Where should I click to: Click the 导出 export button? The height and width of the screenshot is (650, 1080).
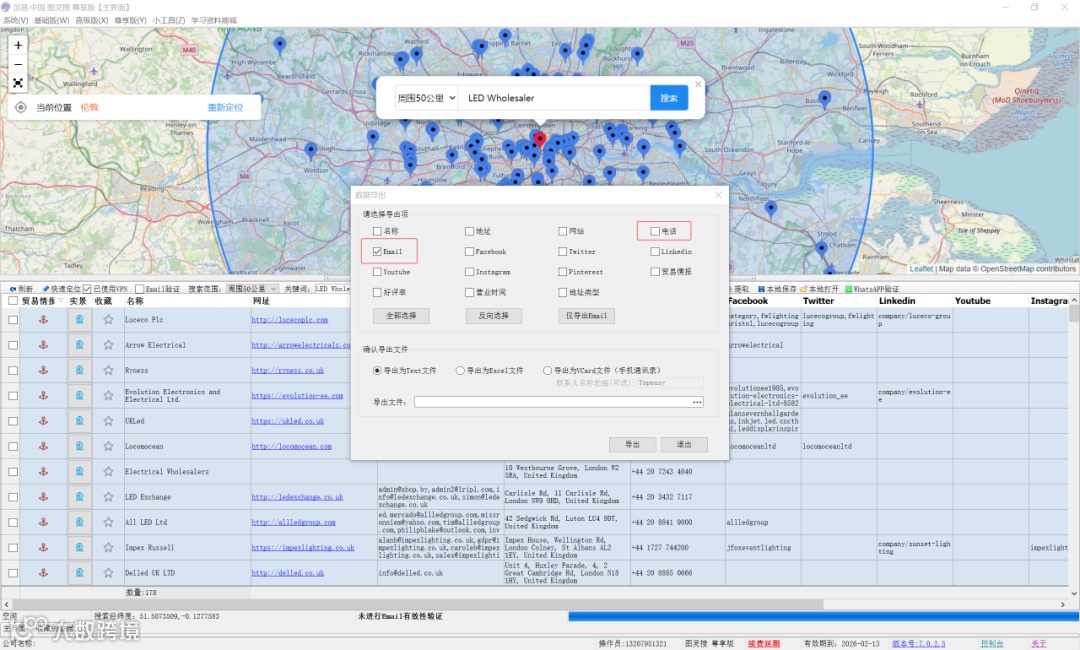coord(632,445)
